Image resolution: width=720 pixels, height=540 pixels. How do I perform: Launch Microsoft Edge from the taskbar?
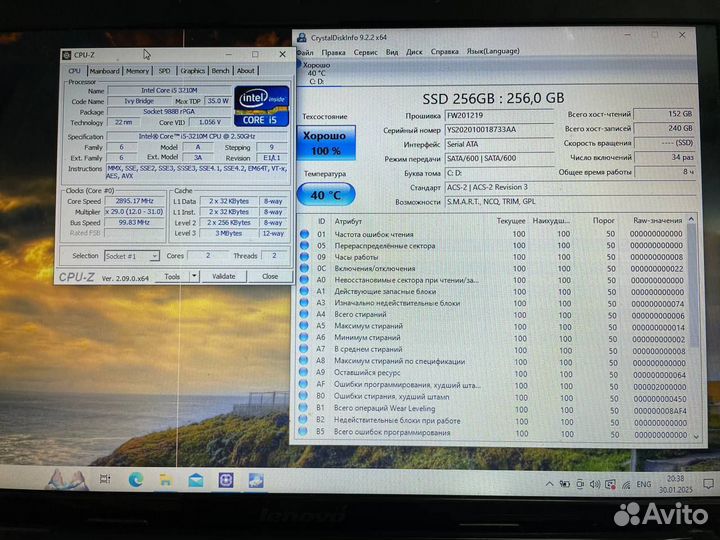[136, 480]
